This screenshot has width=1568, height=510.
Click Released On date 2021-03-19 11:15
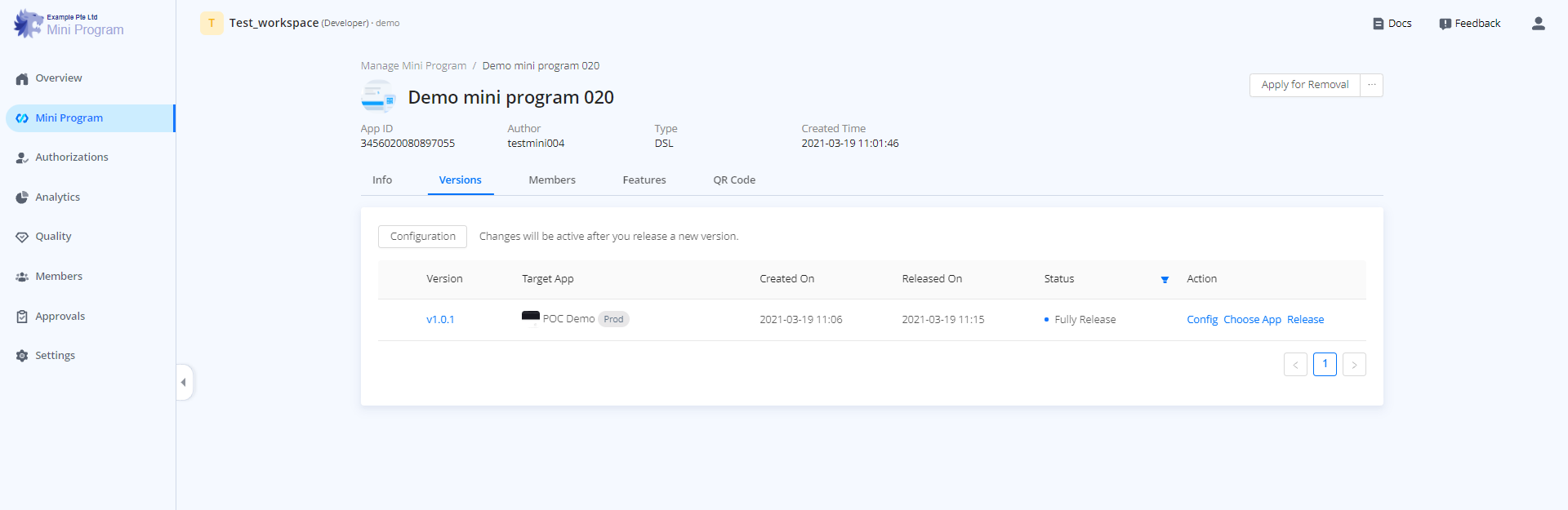pyautogui.click(x=942, y=320)
